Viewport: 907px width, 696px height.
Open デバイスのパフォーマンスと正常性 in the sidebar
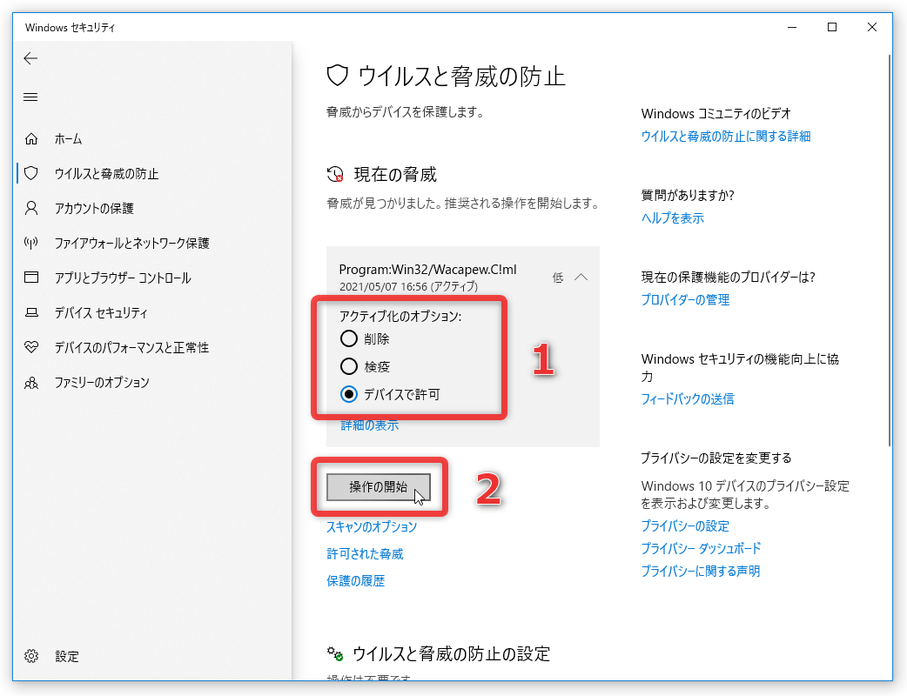tap(132, 347)
